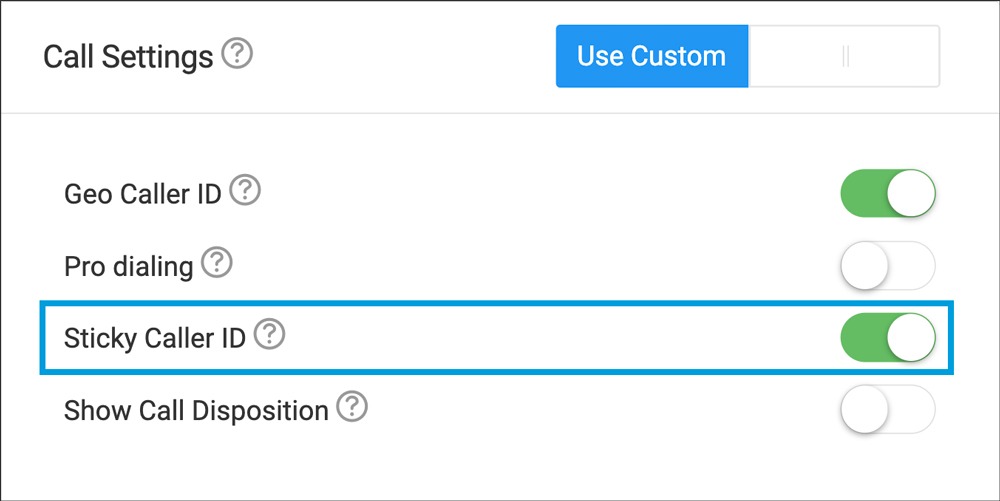Select the Pro dialing label text
1000x501 pixels.
coord(128,267)
